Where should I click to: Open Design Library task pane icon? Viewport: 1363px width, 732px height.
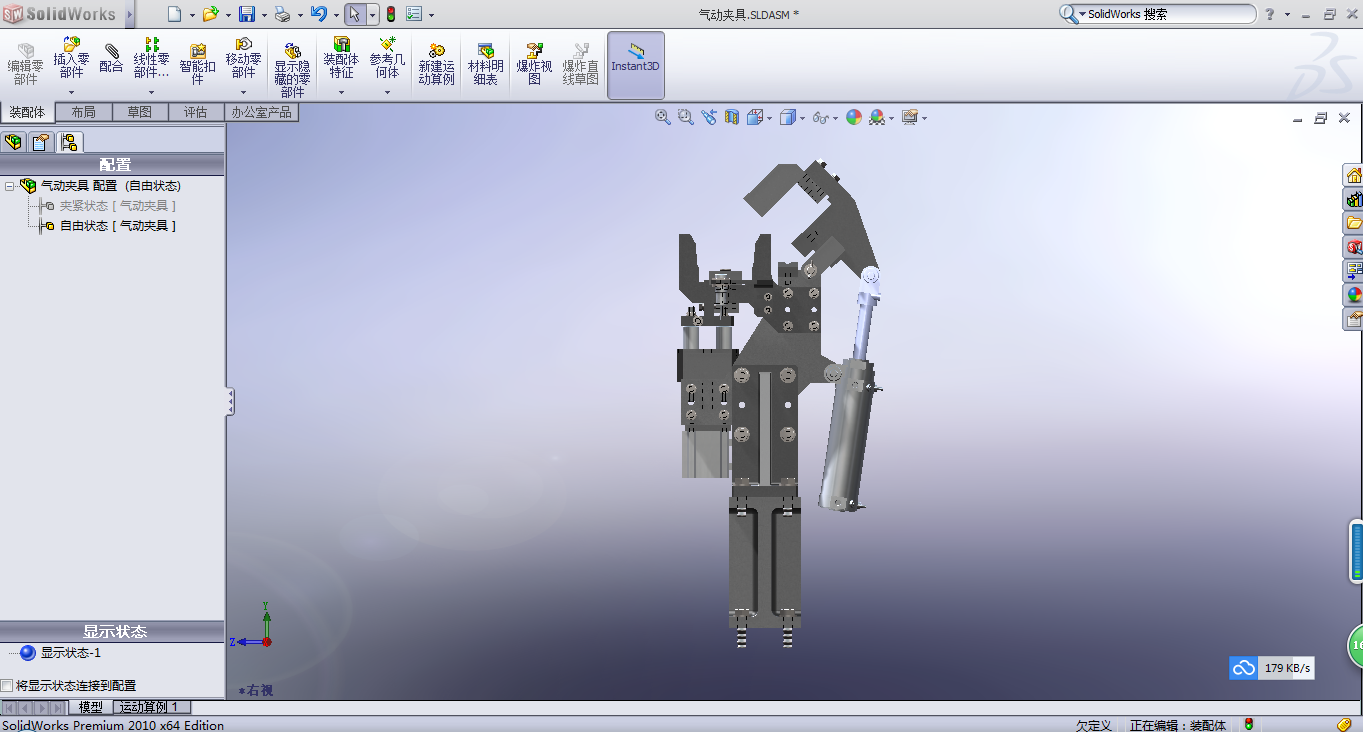[x=1354, y=200]
